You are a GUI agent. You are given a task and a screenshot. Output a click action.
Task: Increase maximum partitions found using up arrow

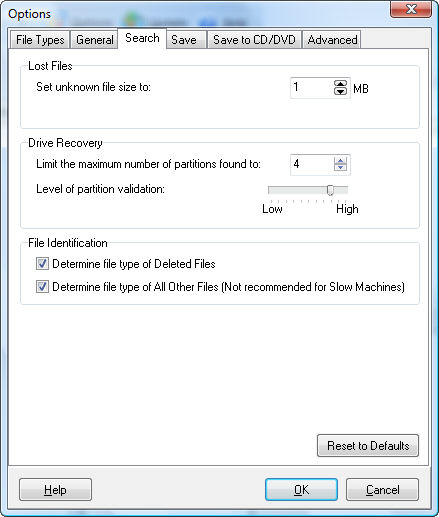(340, 161)
